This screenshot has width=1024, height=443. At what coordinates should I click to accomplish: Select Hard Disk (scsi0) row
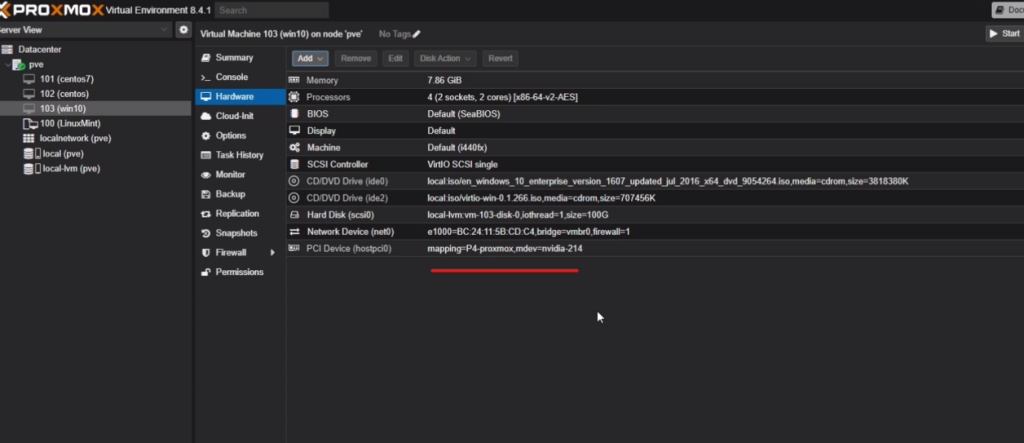coord(655,215)
